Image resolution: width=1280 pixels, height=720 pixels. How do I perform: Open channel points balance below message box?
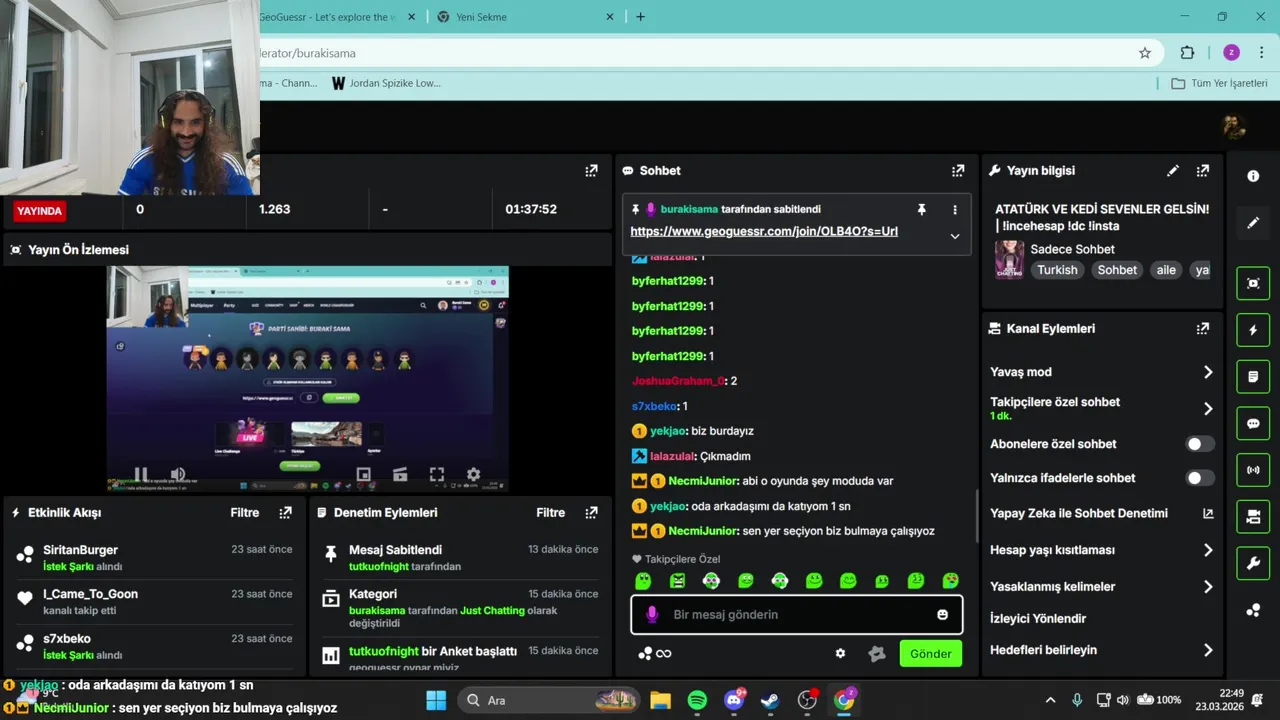tap(655, 654)
